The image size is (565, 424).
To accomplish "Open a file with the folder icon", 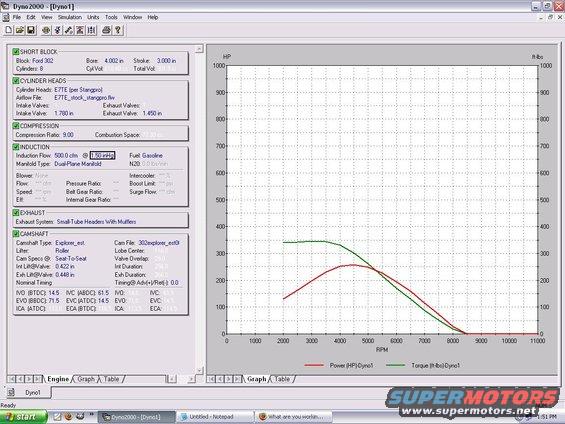I will coord(20,30).
